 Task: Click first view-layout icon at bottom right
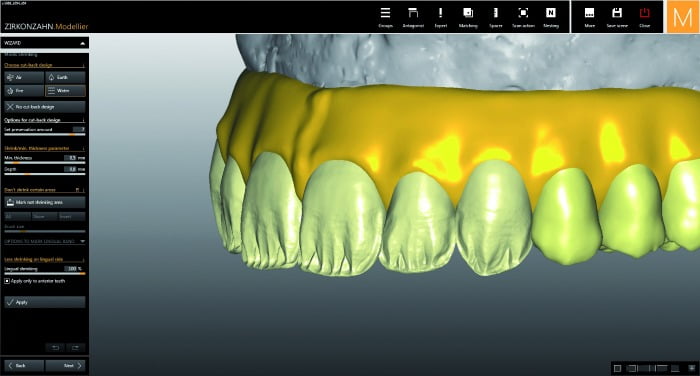(618, 368)
